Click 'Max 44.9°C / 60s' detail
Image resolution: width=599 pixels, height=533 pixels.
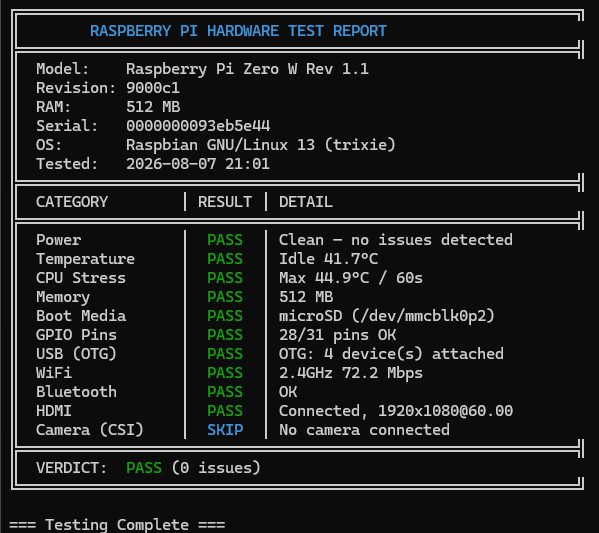351,278
